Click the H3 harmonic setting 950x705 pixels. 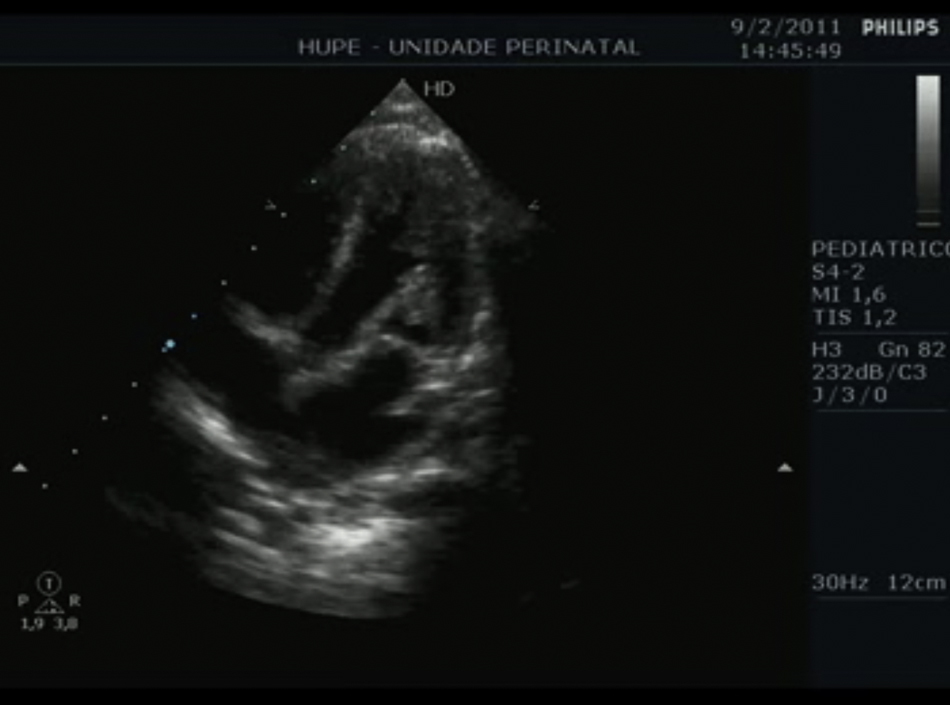tap(827, 349)
